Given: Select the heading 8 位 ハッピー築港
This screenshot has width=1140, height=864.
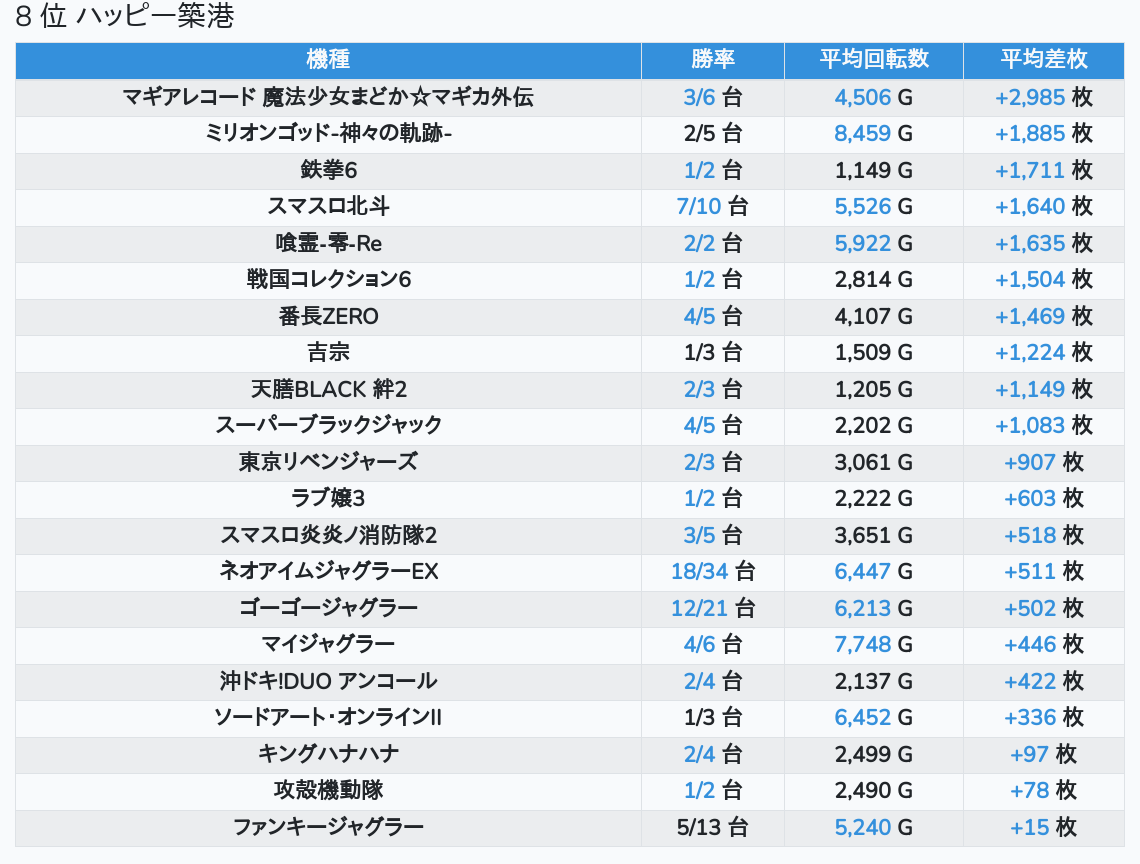Looking at the screenshot, I should coord(124,16).
